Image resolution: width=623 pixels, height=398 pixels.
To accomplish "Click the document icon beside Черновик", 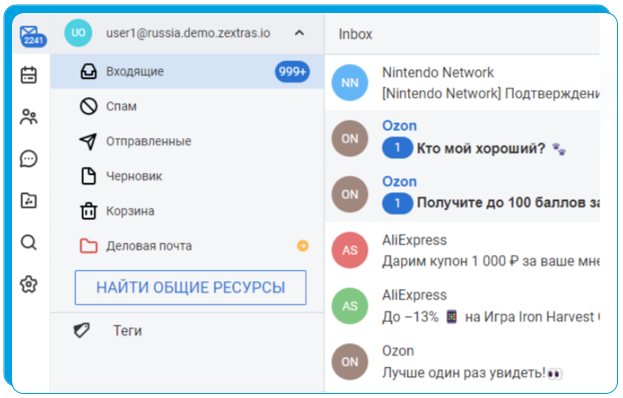I will coord(89,176).
